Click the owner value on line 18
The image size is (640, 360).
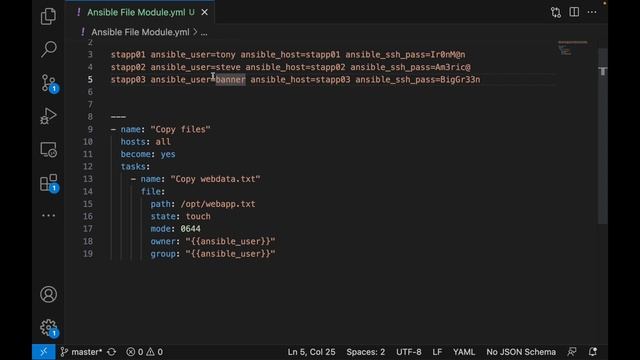coord(230,241)
